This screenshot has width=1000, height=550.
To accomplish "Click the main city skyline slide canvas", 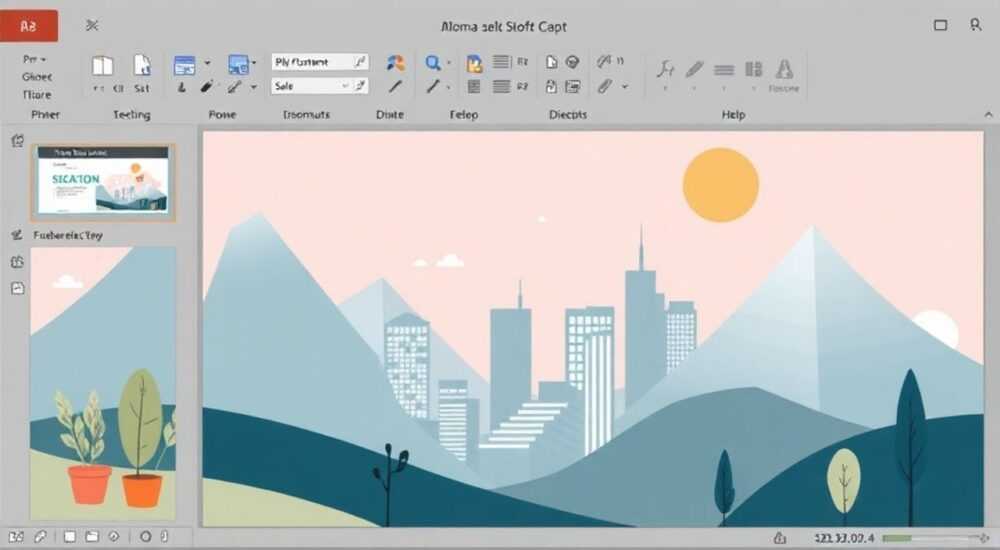I will coord(593,329).
